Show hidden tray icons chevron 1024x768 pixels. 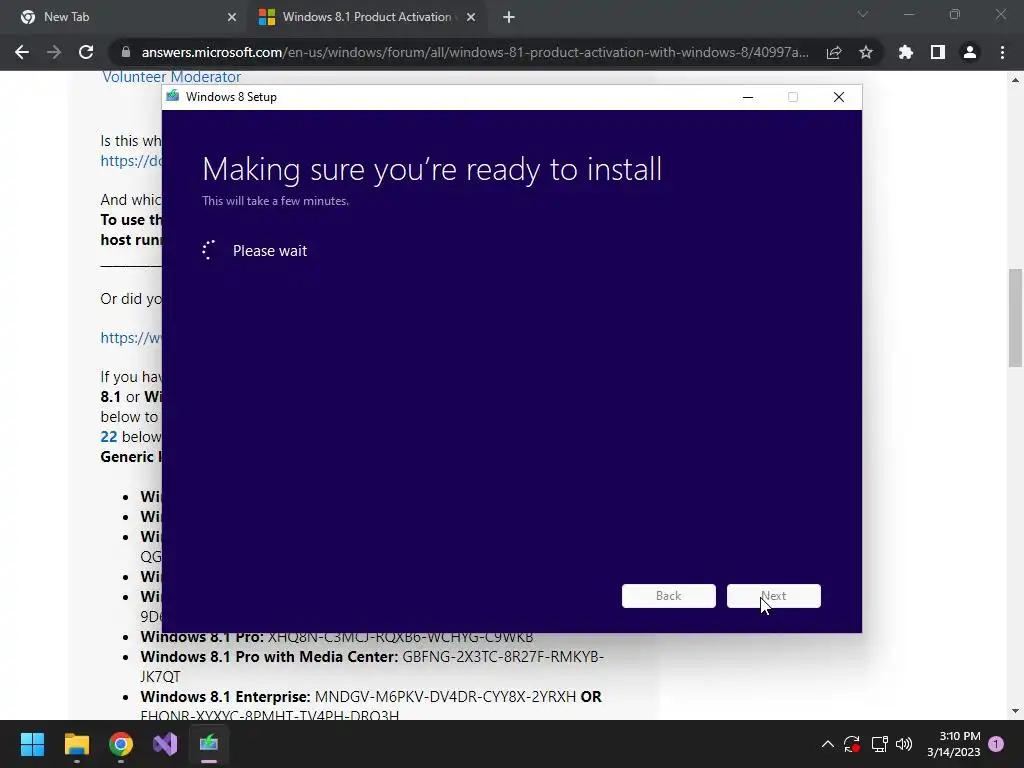pyautogui.click(x=827, y=744)
